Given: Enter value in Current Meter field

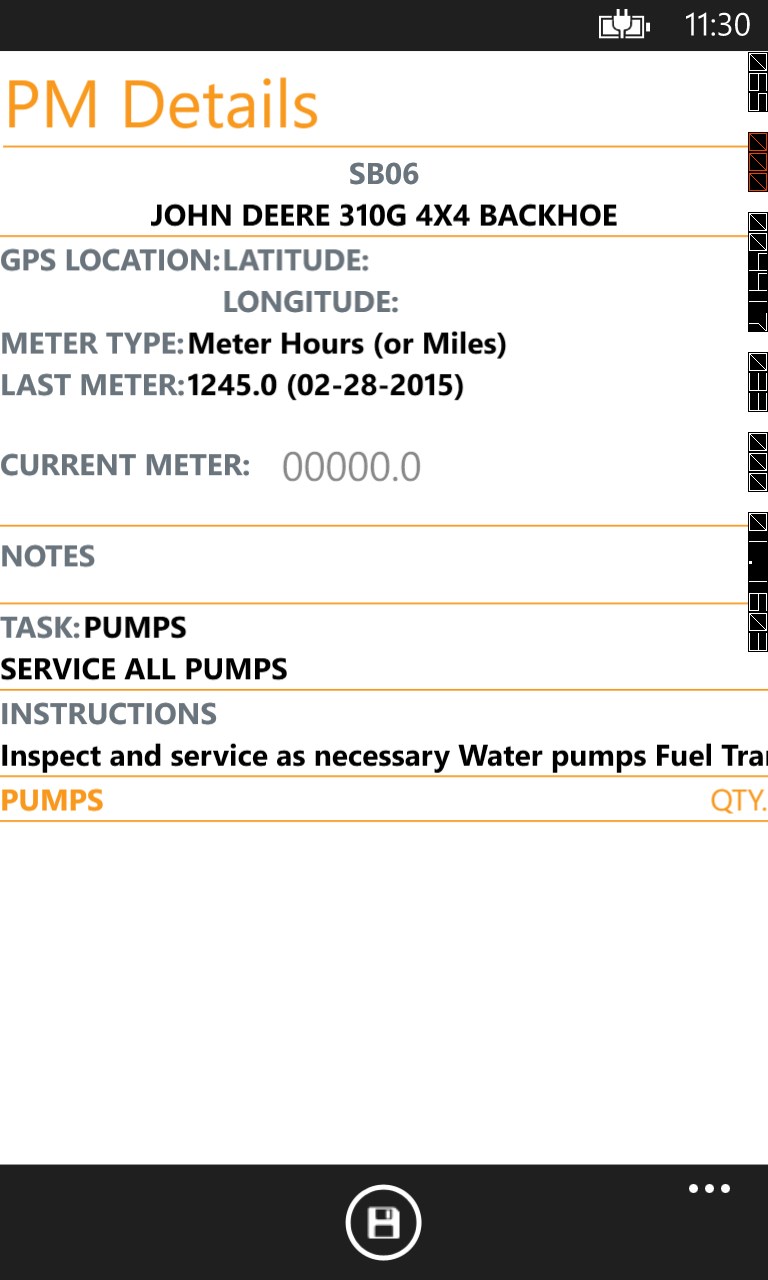Looking at the screenshot, I should point(351,467).
